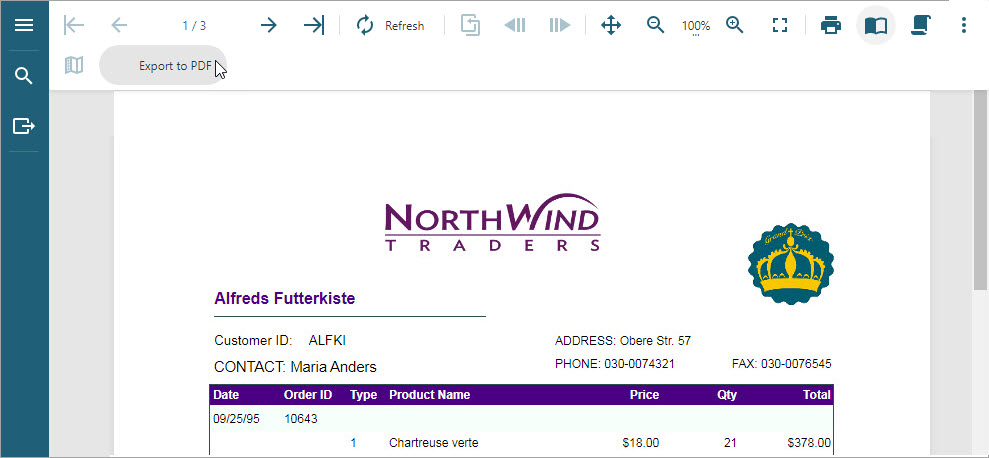Go to the first page
The image size is (989, 458).
(x=74, y=25)
